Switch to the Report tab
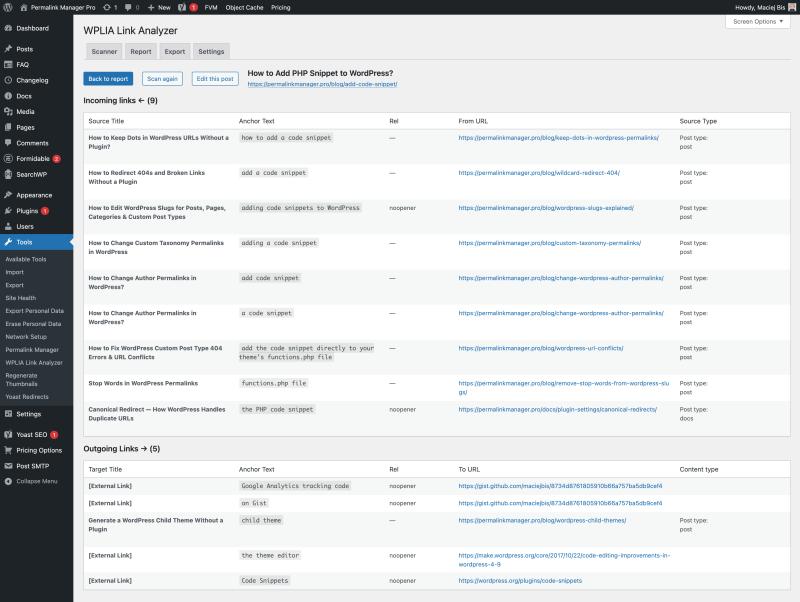This screenshot has height=602, width=800. 141,52
